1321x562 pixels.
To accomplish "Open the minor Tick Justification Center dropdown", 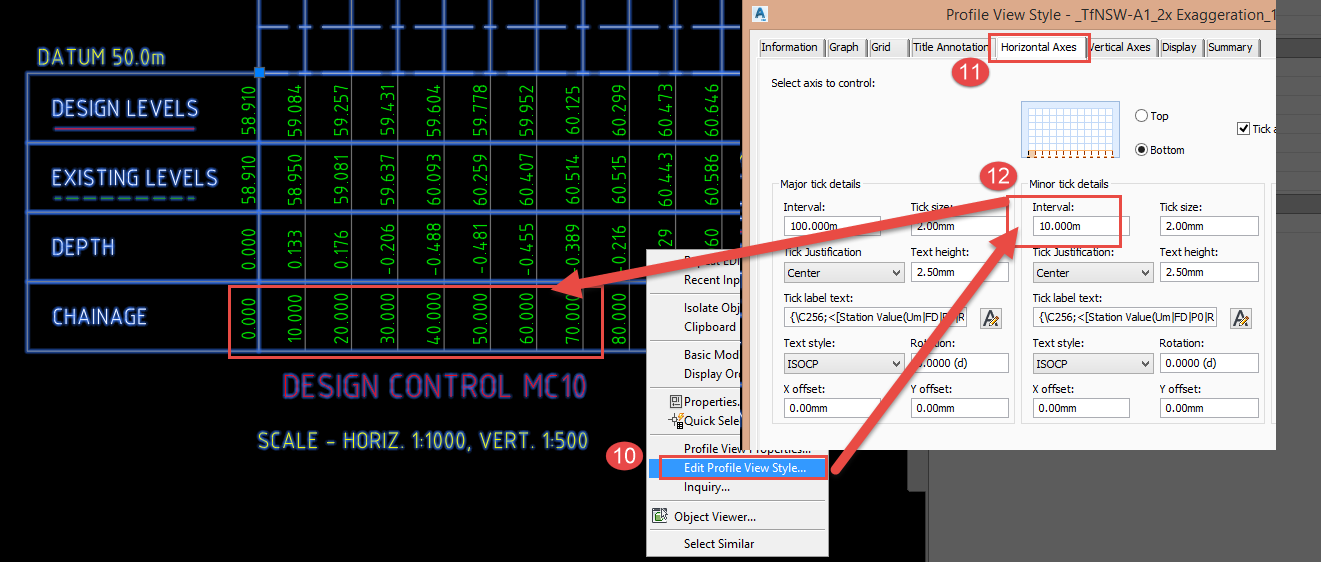I will [1093, 272].
